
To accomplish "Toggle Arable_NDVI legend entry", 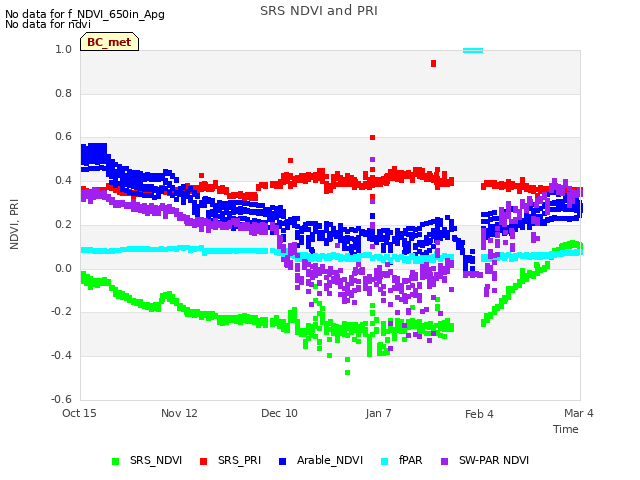I will (321, 460).
